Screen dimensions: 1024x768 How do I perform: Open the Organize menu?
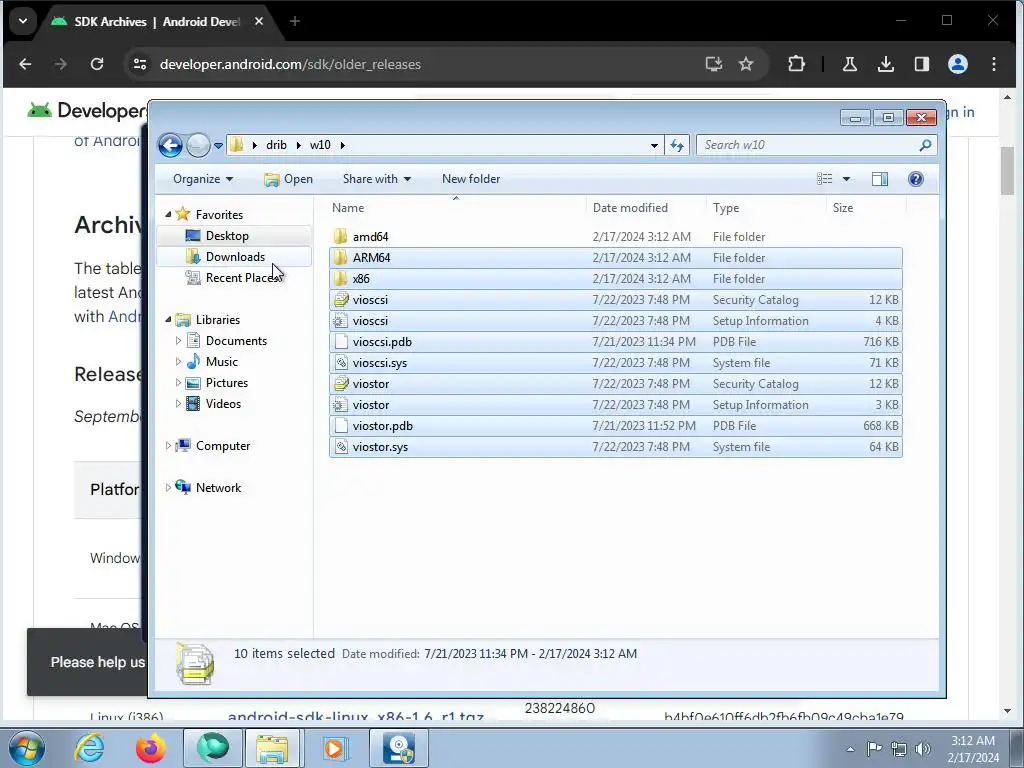point(203,179)
